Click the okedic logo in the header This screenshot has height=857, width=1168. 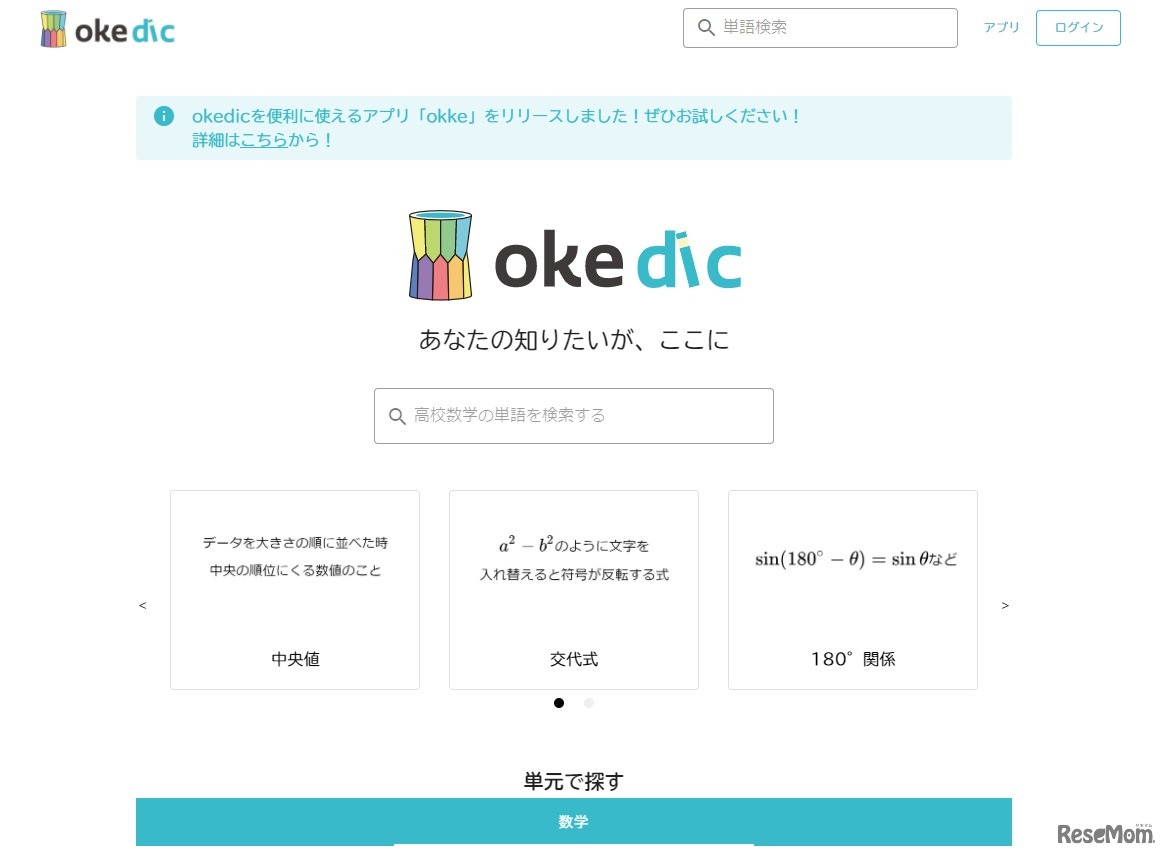[108, 29]
